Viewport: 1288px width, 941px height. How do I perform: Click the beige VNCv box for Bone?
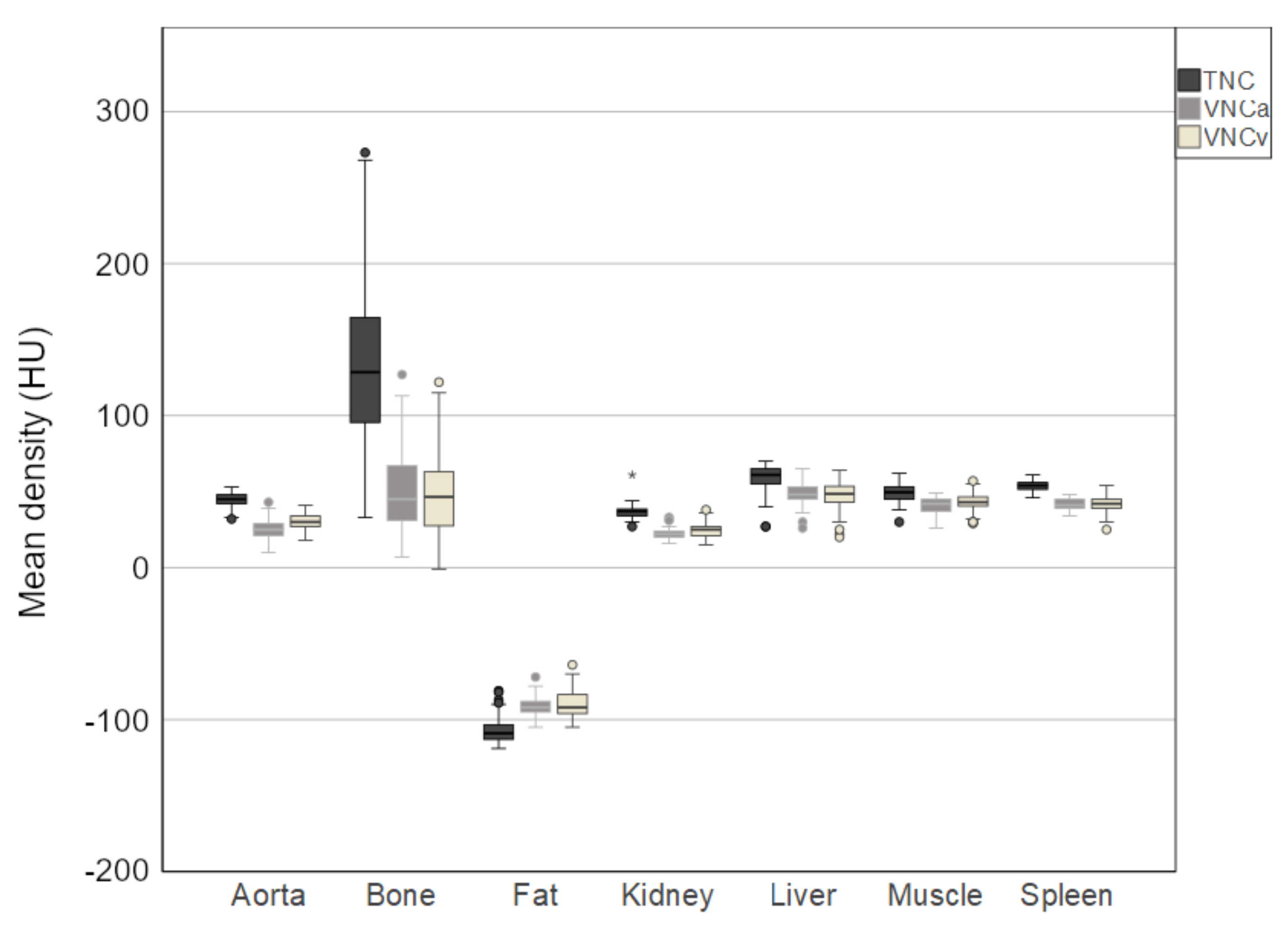[x=439, y=498]
